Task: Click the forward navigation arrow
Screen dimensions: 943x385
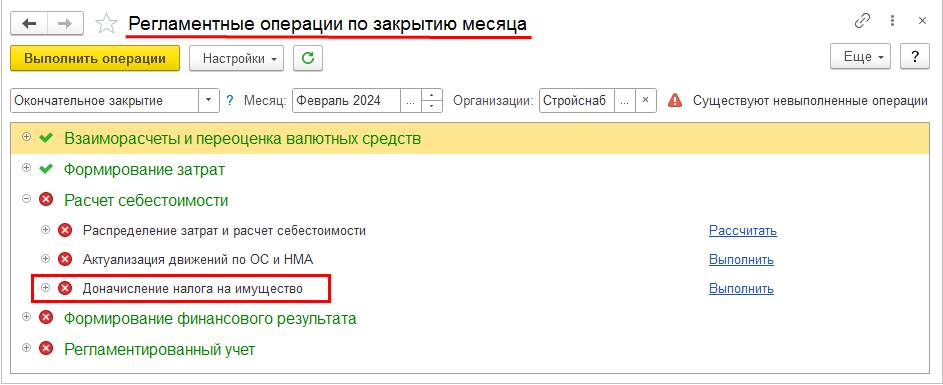Action: (65, 23)
